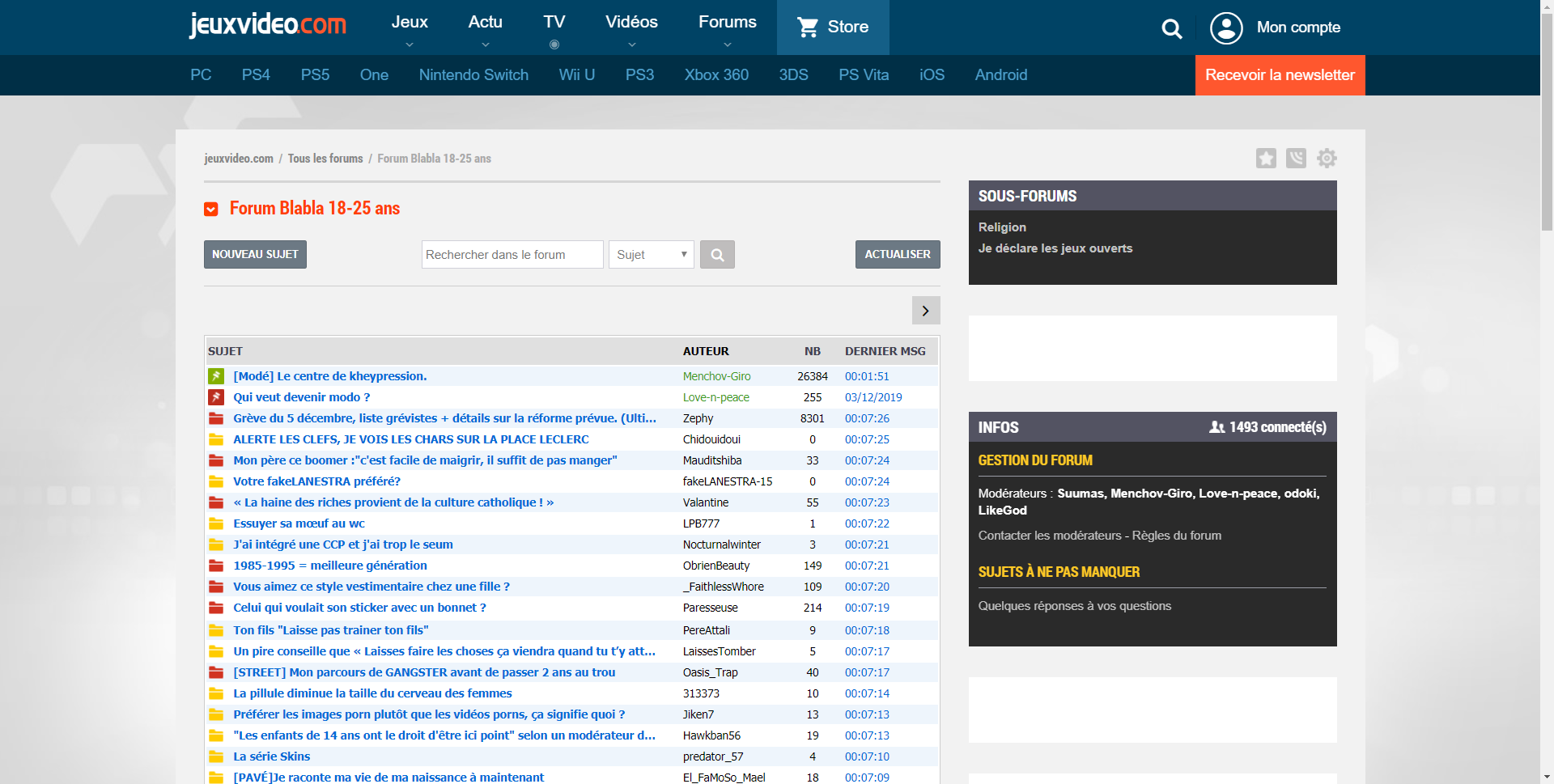
Task: Click jeuxvideo.com breadcrumb link
Action: (x=239, y=159)
